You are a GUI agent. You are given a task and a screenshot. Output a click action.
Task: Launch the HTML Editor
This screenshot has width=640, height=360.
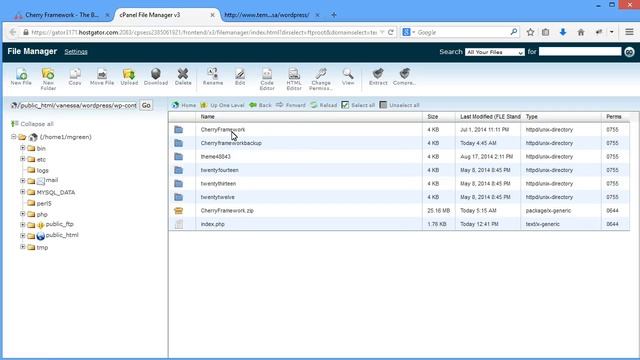[x=294, y=79]
